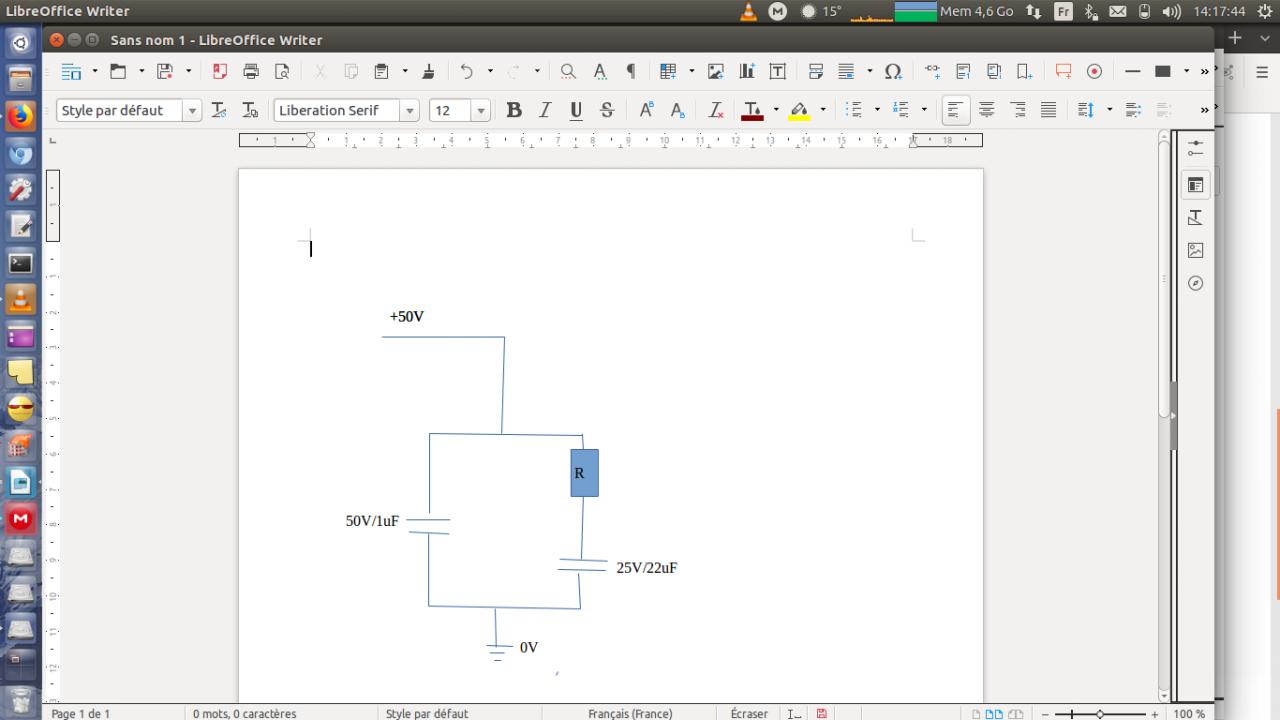Insert a table
Viewport: 1280px width, 720px height.
668,71
